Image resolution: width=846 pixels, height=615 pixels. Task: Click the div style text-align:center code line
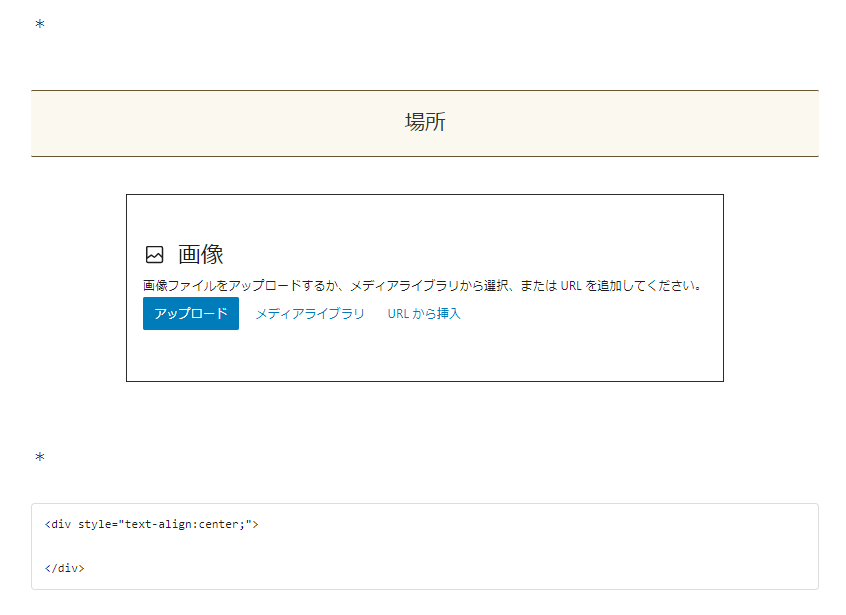click(x=152, y=524)
